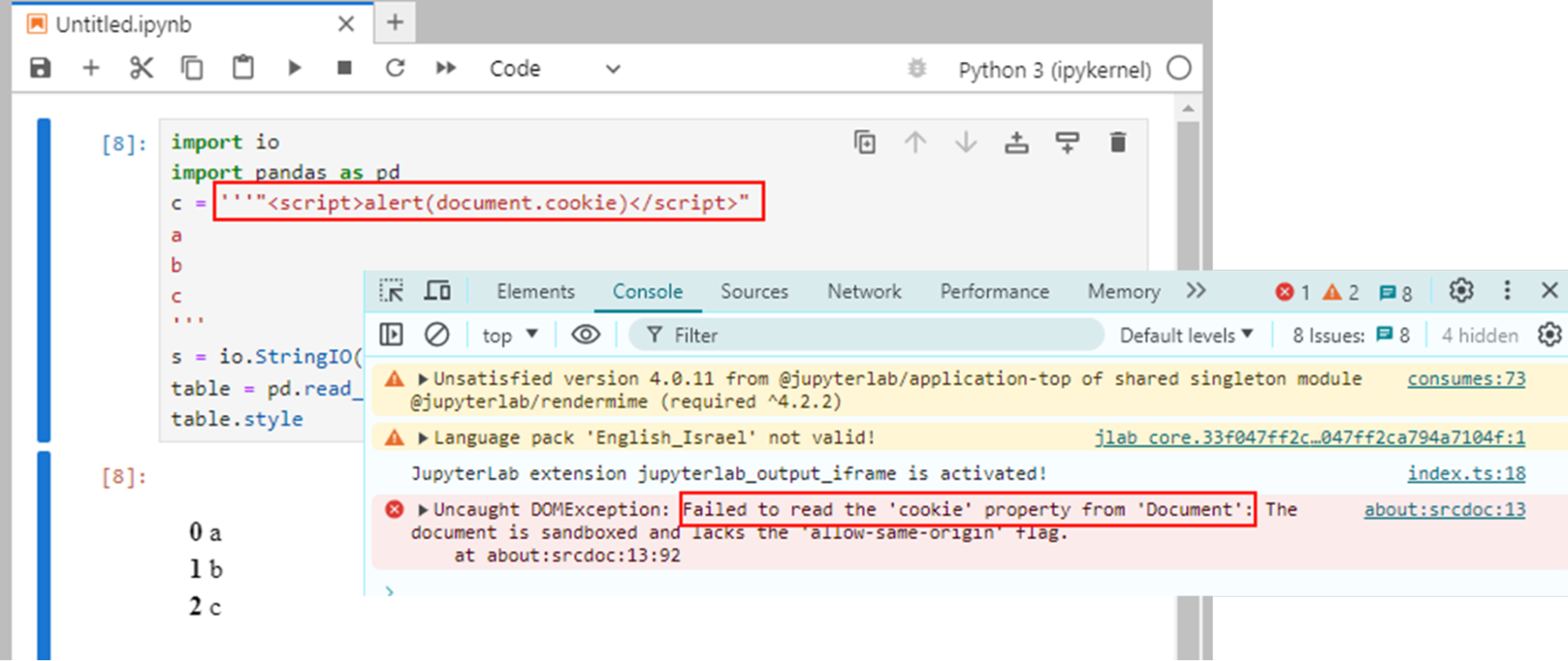Viewport: 1568px width, 661px height.
Task: Clear the console
Action: coord(437,335)
